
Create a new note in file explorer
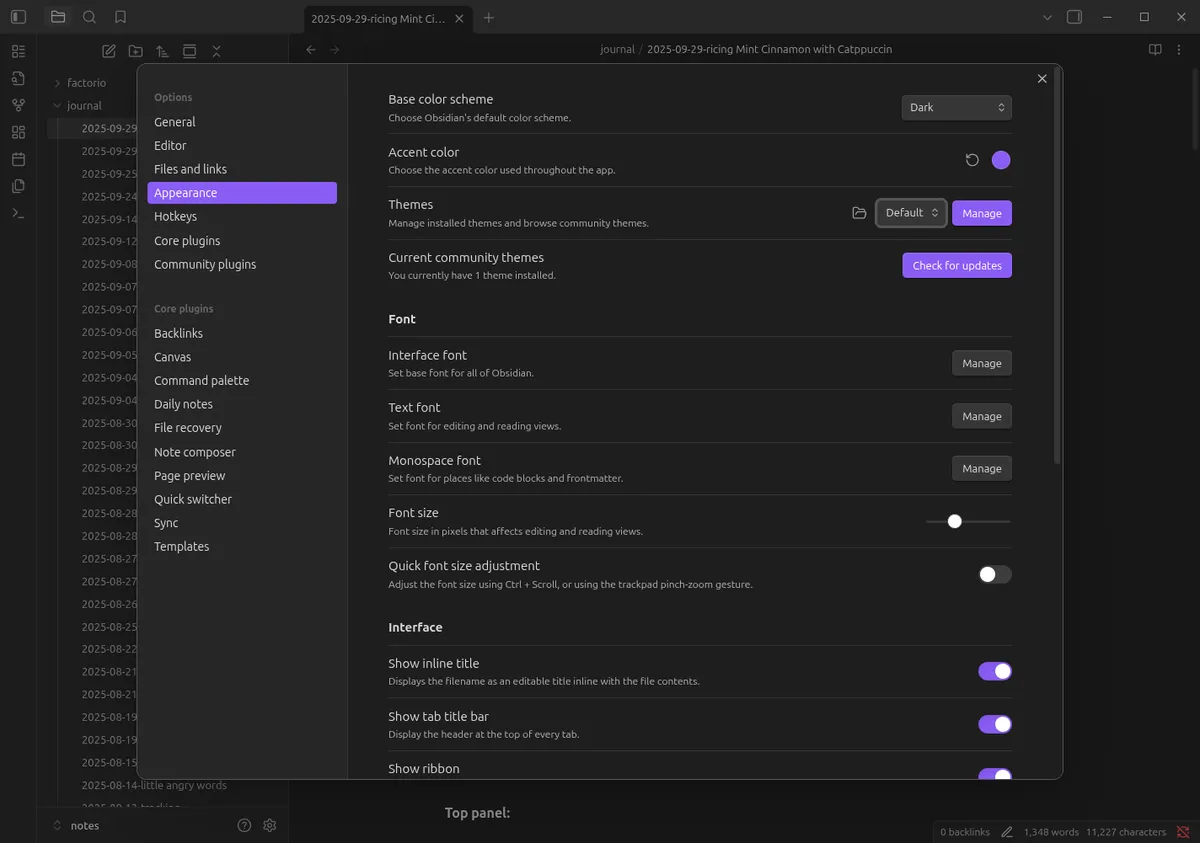point(109,51)
